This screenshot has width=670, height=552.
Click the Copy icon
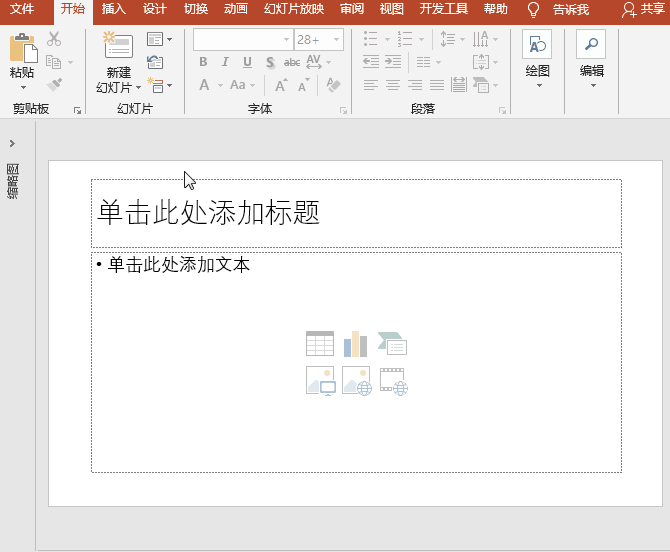click(54, 62)
